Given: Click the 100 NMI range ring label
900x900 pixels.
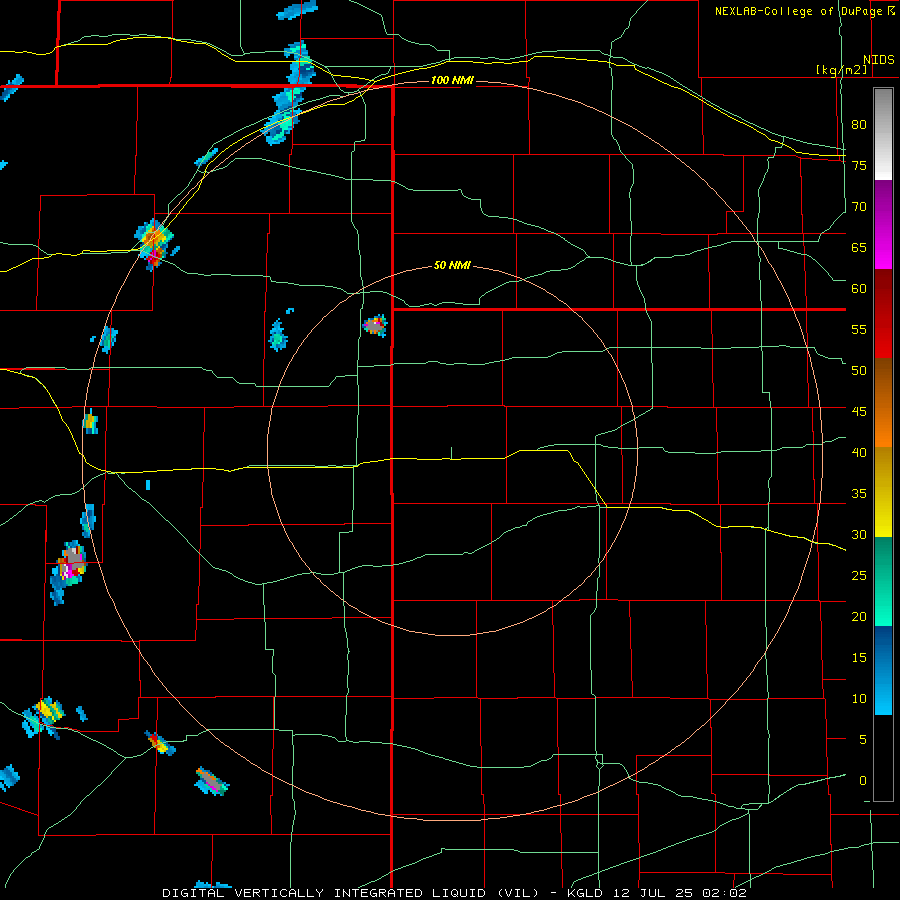Looking at the screenshot, I should coord(452,80).
